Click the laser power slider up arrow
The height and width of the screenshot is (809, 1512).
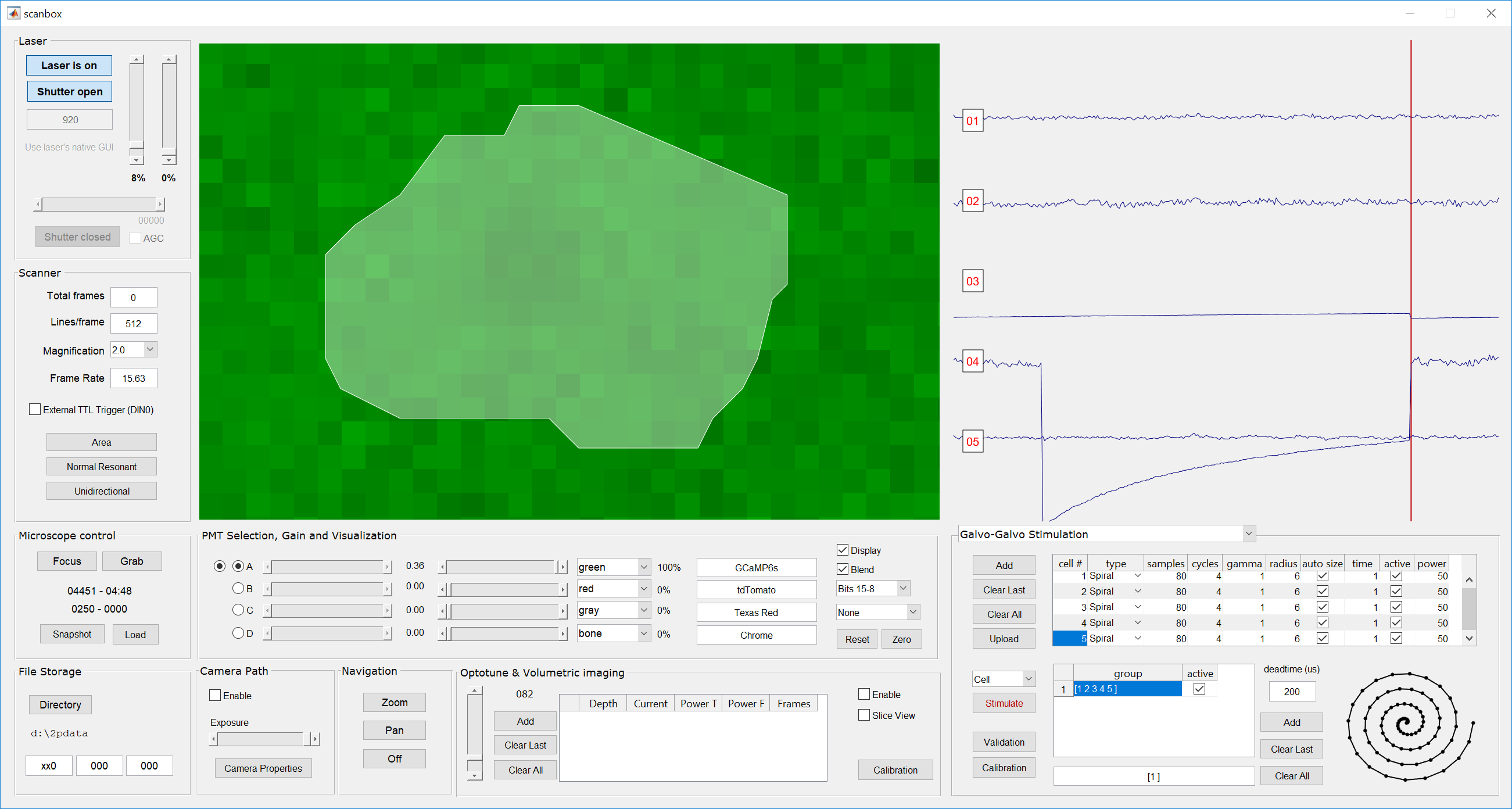click(136, 59)
